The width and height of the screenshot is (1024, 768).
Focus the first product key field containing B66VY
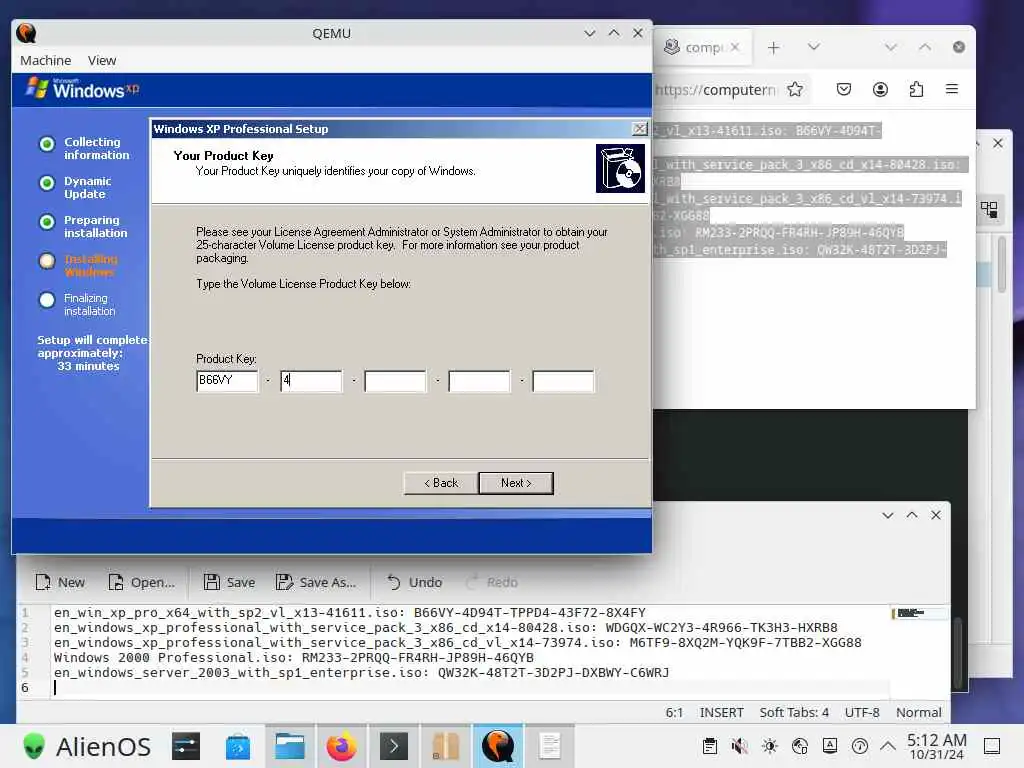[227, 381]
